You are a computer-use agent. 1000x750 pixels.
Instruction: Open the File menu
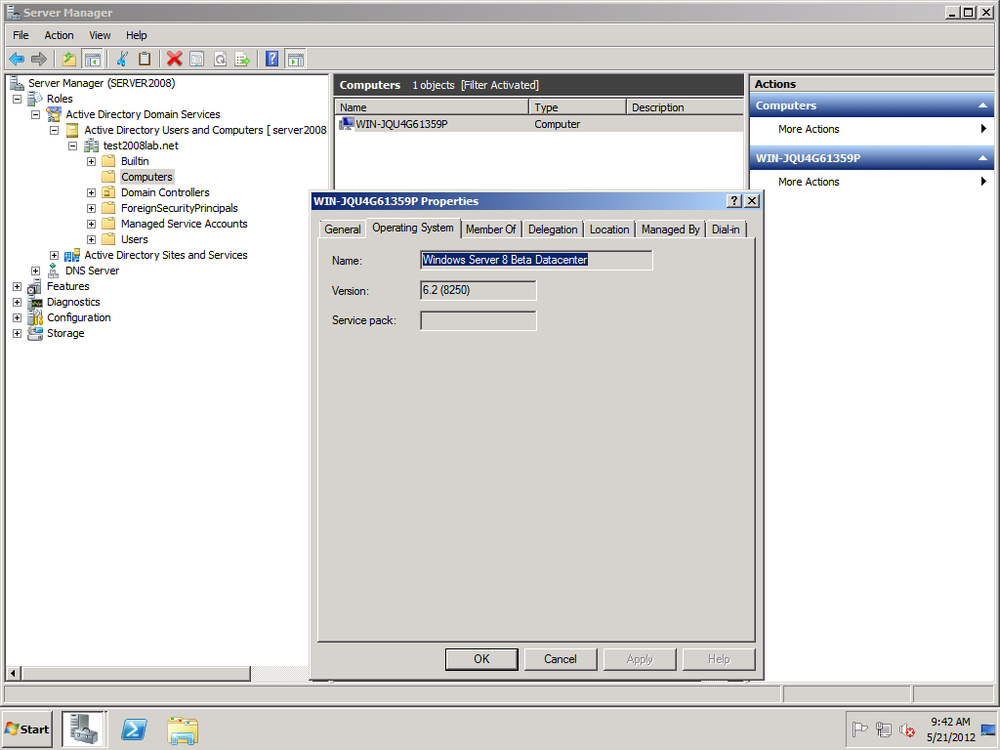pyautogui.click(x=21, y=35)
